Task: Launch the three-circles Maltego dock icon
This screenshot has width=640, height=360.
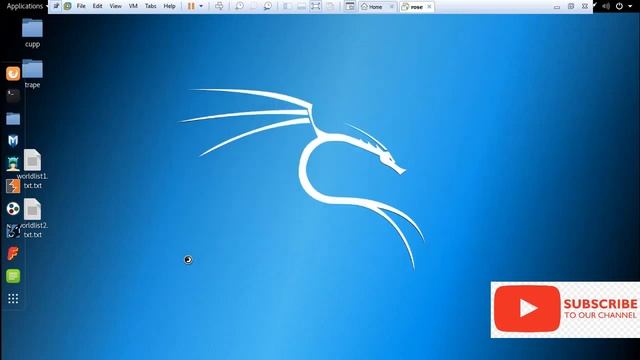Action: tap(13, 209)
